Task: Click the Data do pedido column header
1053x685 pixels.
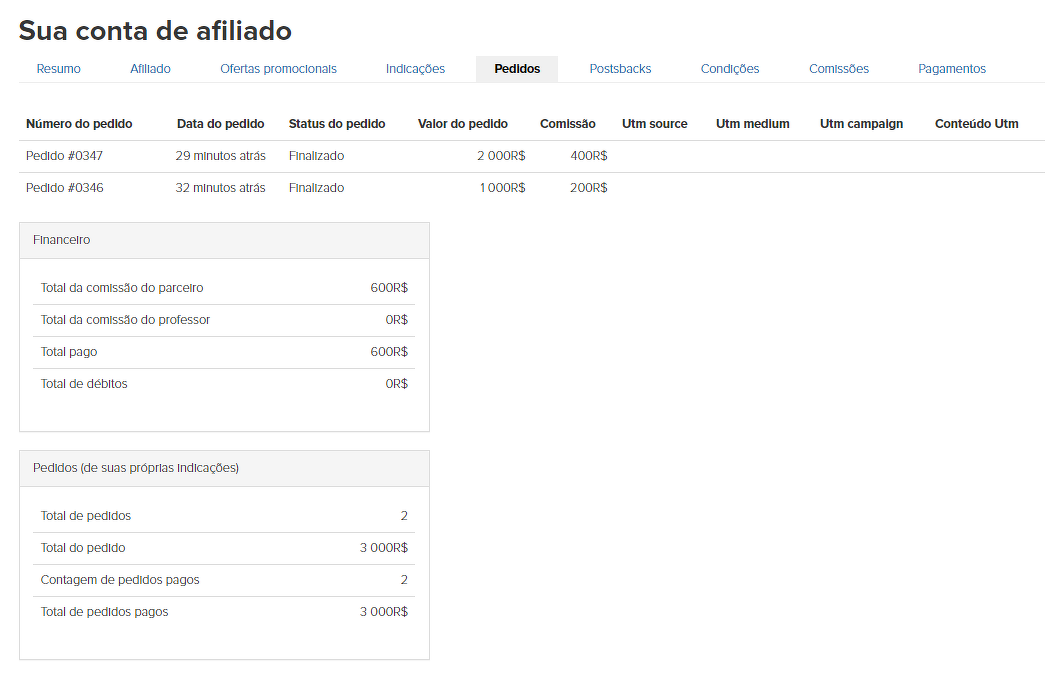Action: [x=220, y=124]
